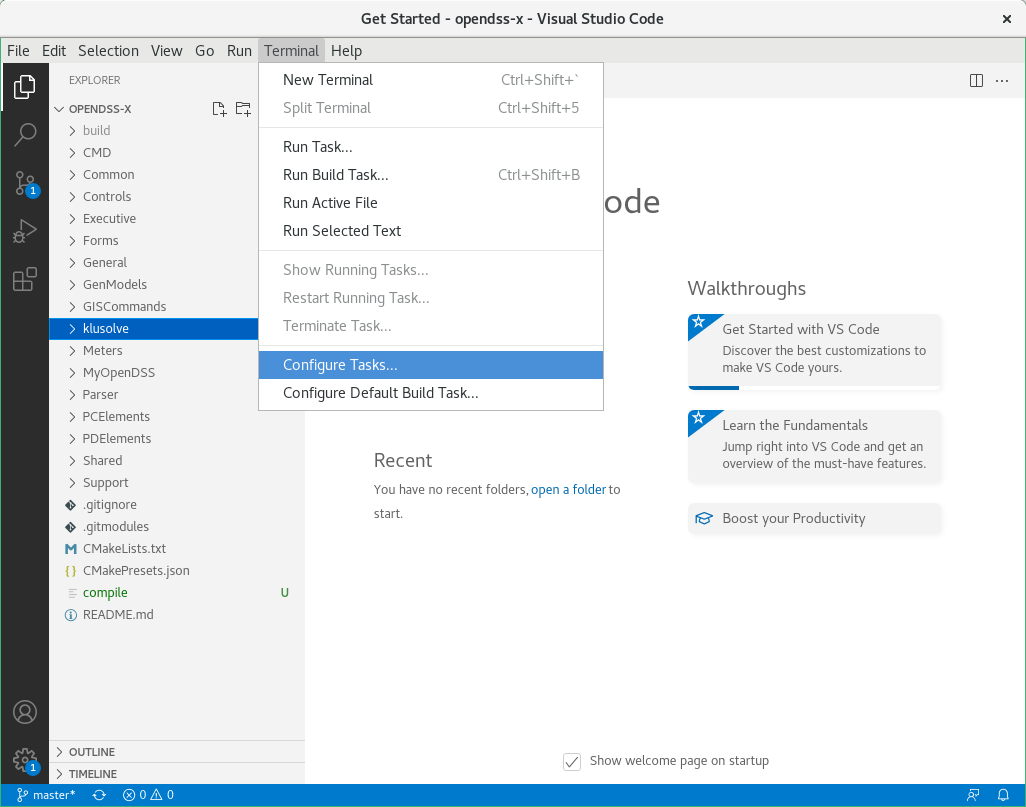
Task: Uncheck Show welcome page on startup
Action: pyautogui.click(x=571, y=761)
